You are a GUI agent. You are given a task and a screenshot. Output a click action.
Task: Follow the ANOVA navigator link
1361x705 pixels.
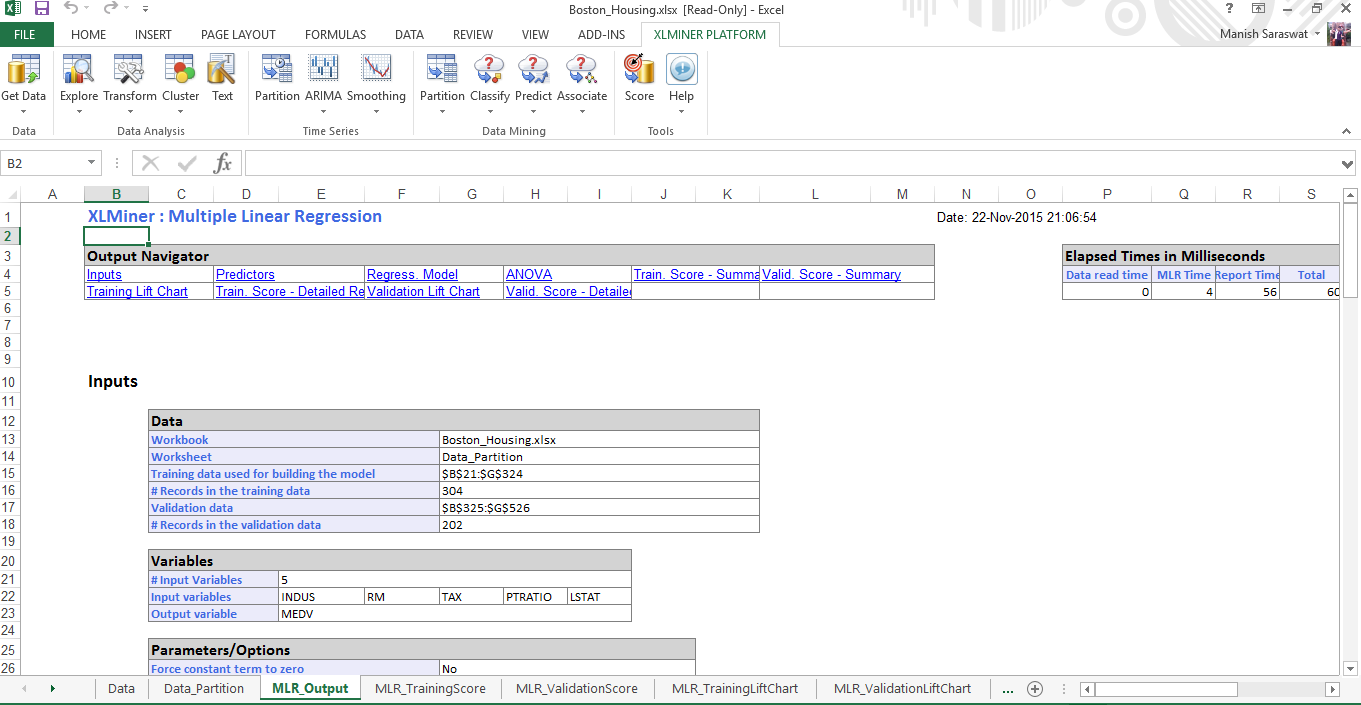(529, 275)
